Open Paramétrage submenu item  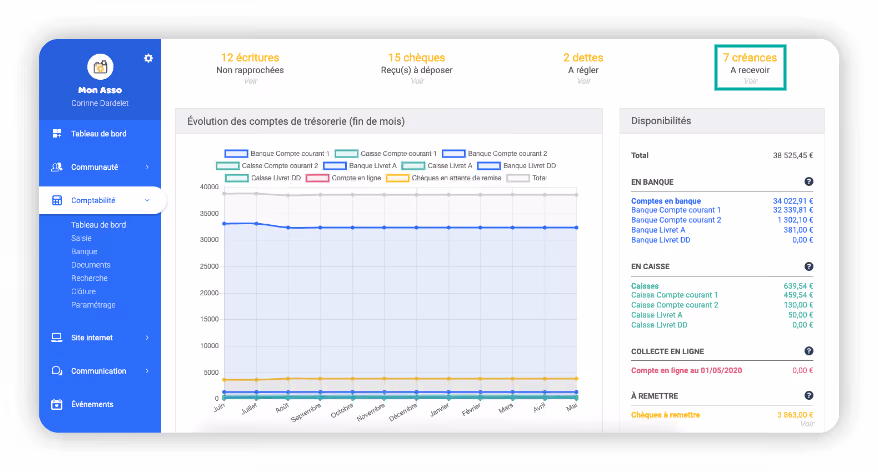(93, 305)
